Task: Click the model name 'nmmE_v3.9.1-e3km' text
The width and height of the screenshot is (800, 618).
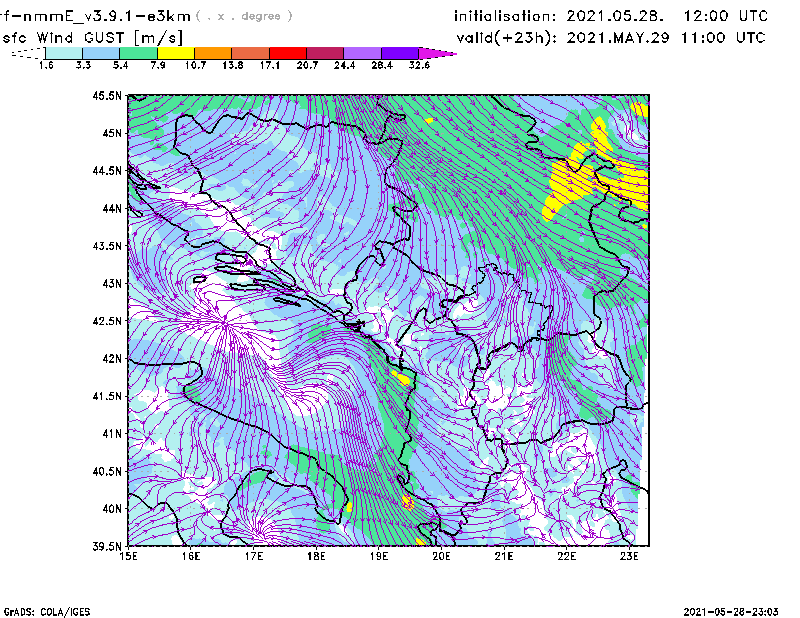Action: (107, 16)
